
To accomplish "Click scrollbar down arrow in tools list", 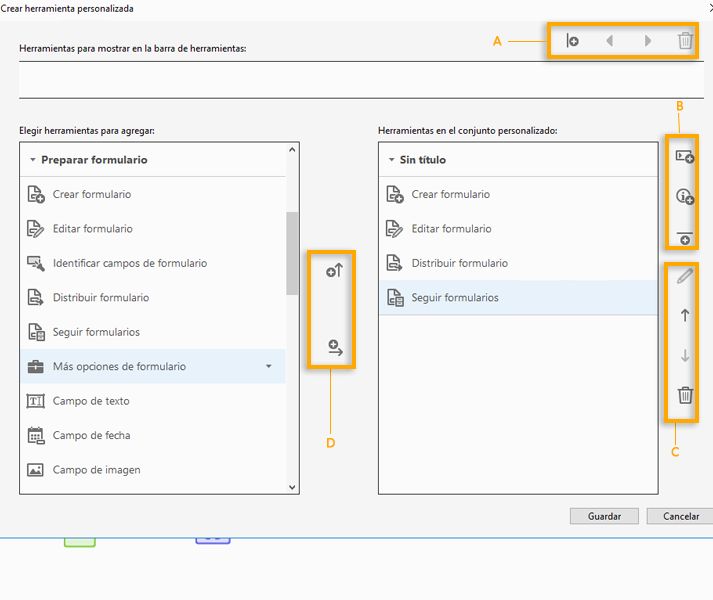I will [292, 487].
